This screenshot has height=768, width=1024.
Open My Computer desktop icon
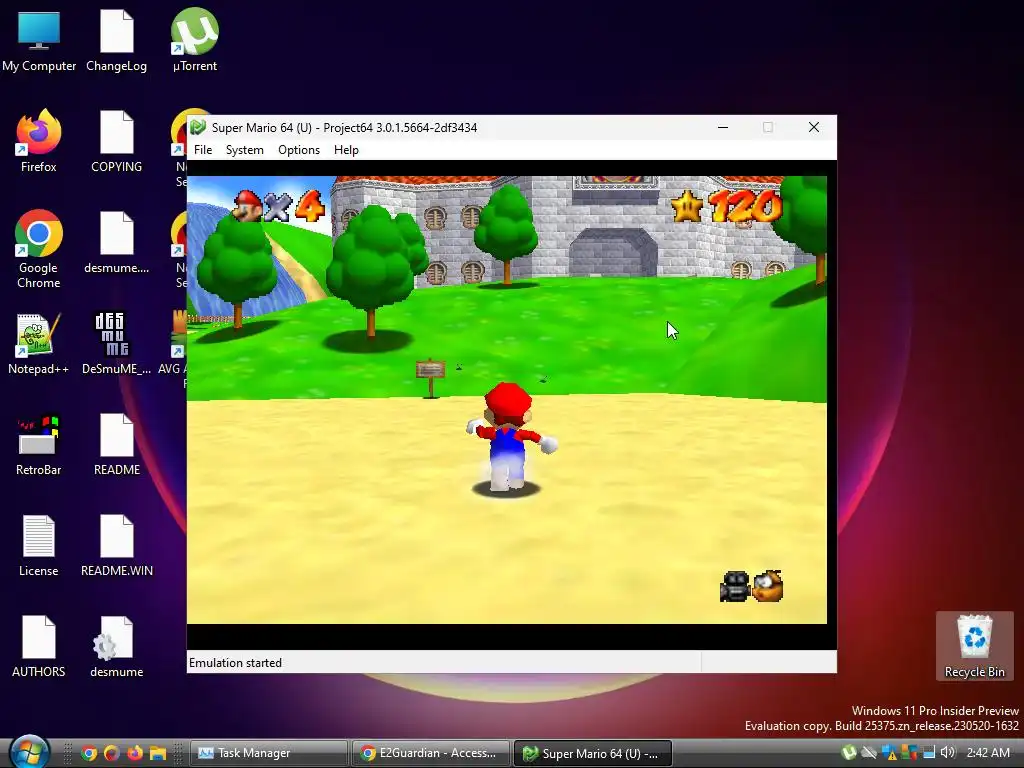coord(39,40)
